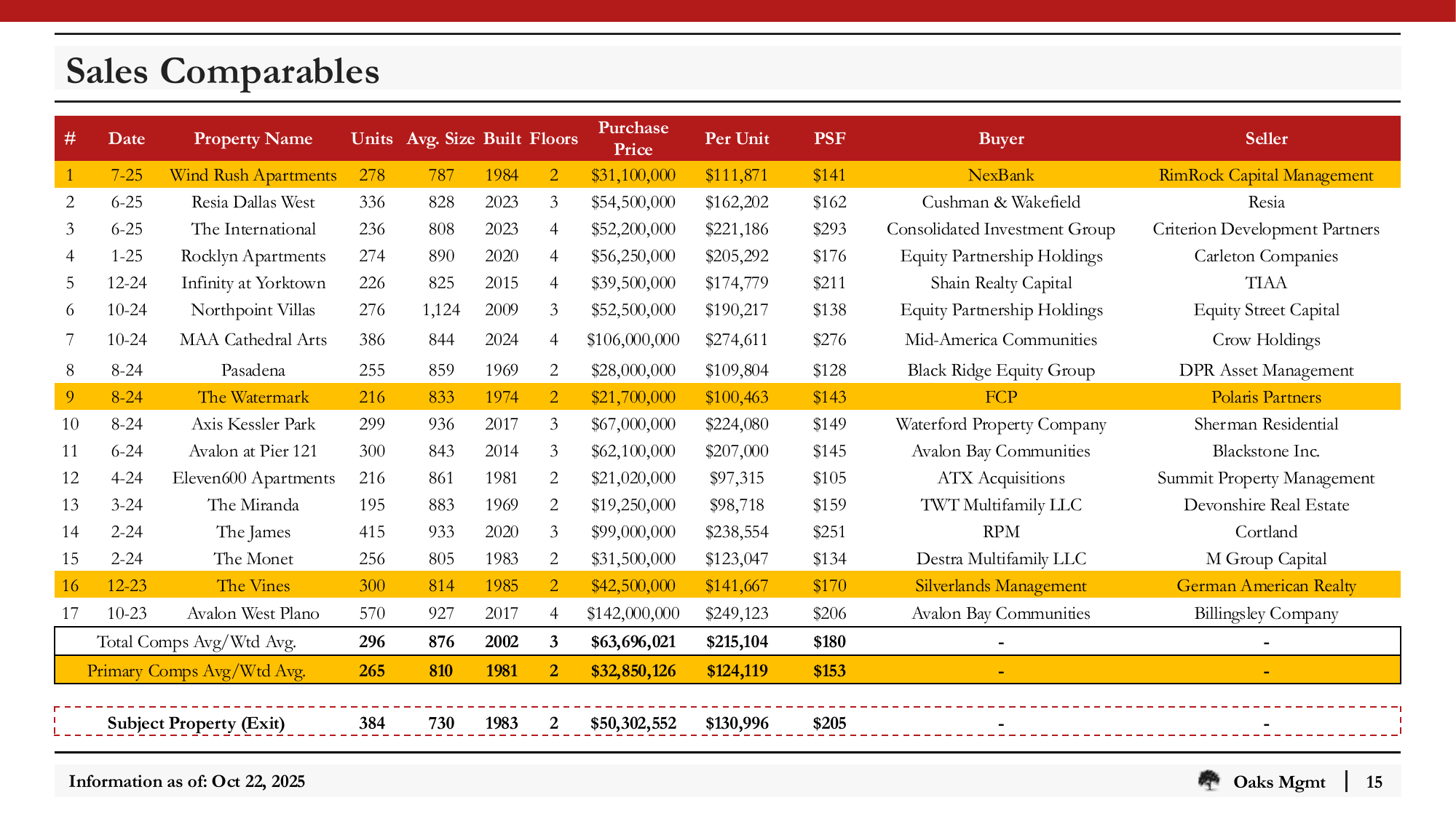Click the 'PSF' column header
1456x819 pixels.
pos(830,138)
